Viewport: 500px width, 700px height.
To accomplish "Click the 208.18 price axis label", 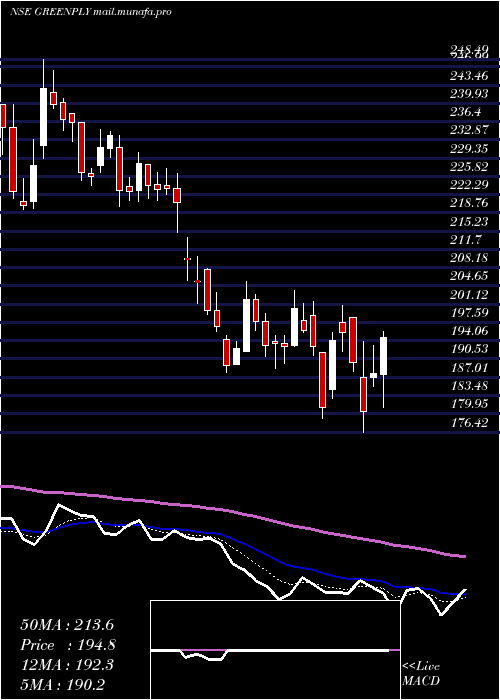I will (x=469, y=258).
